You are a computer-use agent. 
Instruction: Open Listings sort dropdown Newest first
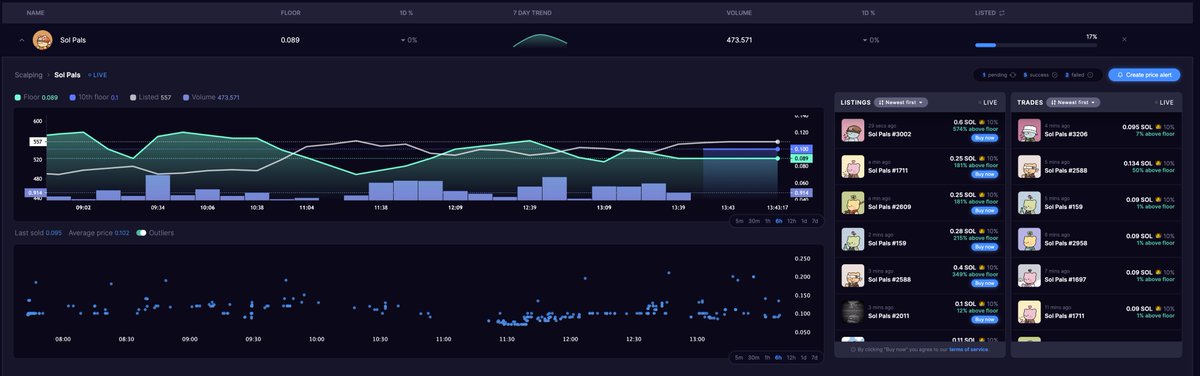click(901, 102)
